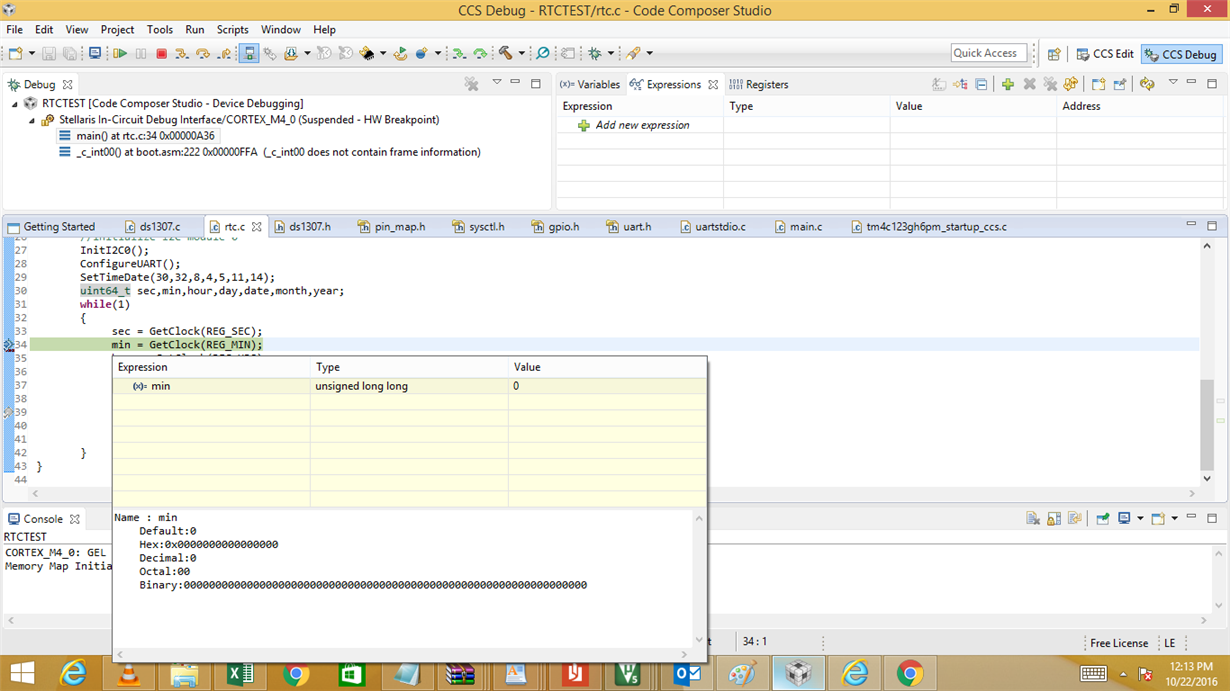Click Remove All Terminated Launches icon
This screenshot has width=1230, height=691.
[x=471, y=84]
